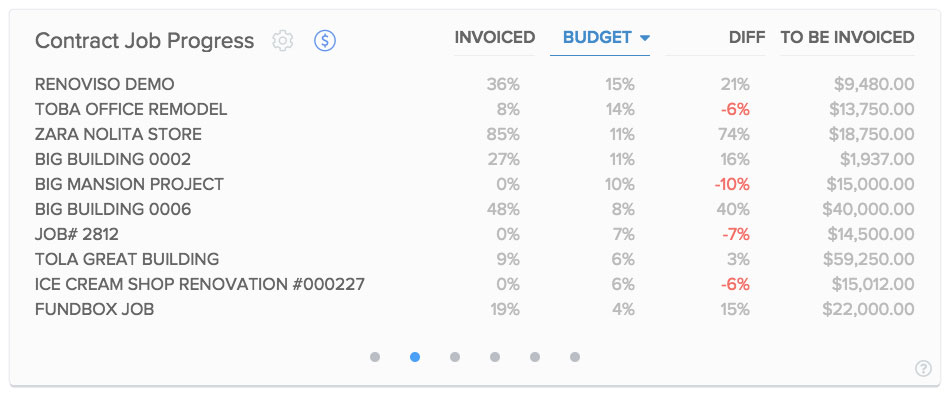Image resolution: width=949 pixels, height=396 pixels.
Task: Select the active second pagination dot
Action: (415, 357)
